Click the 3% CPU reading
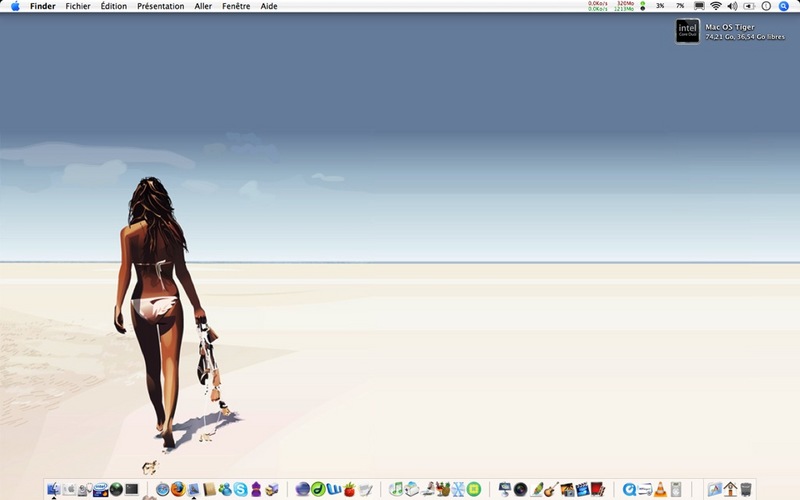800x500 pixels. click(660, 6)
